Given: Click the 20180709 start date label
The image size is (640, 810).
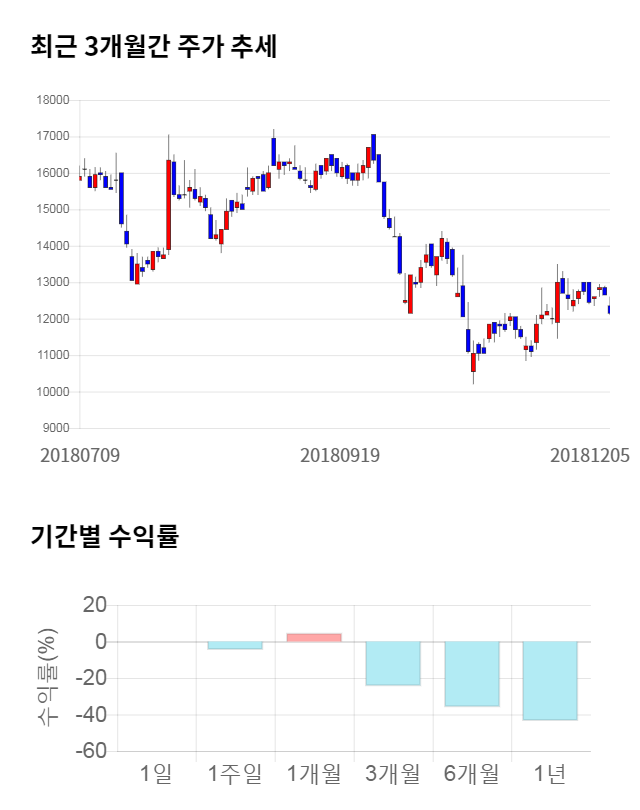Looking at the screenshot, I should pos(80,455).
